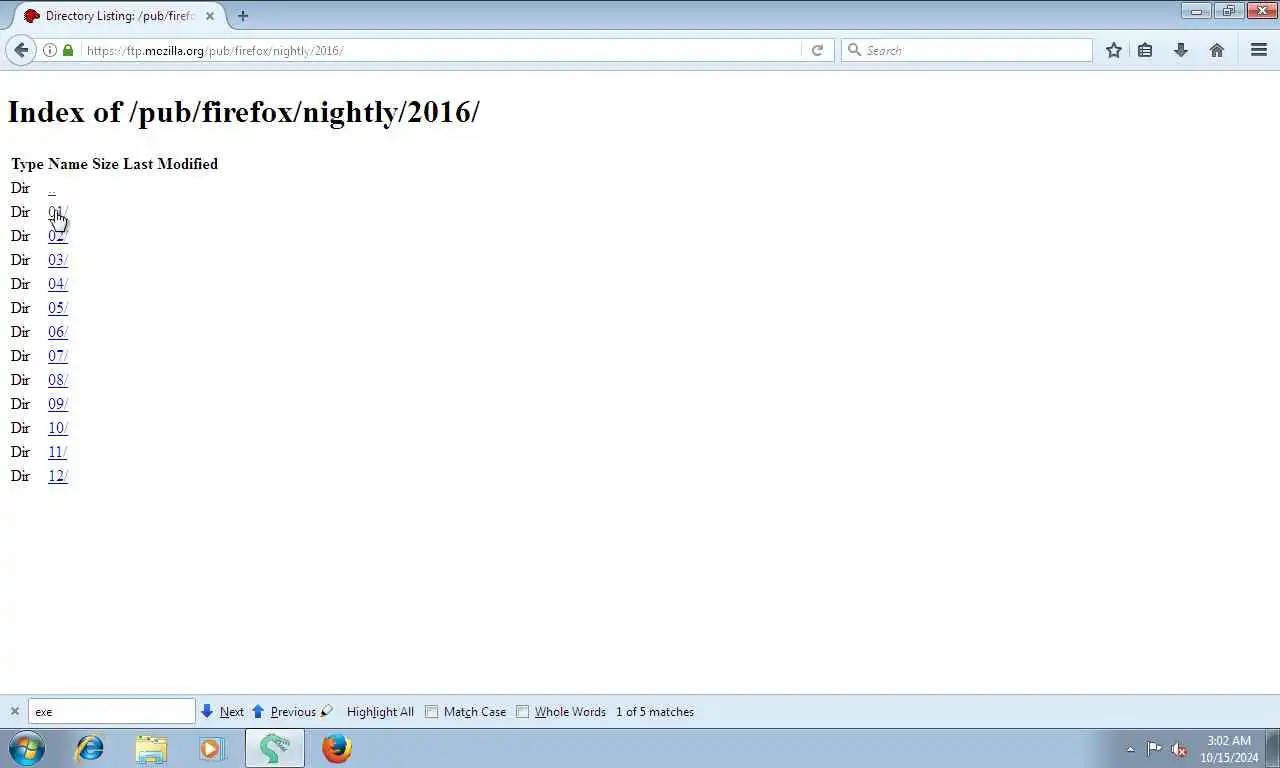The image size is (1280, 768).
Task: Open Windows Media Player in taskbar
Action: pyautogui.click(x=212, y=748)
